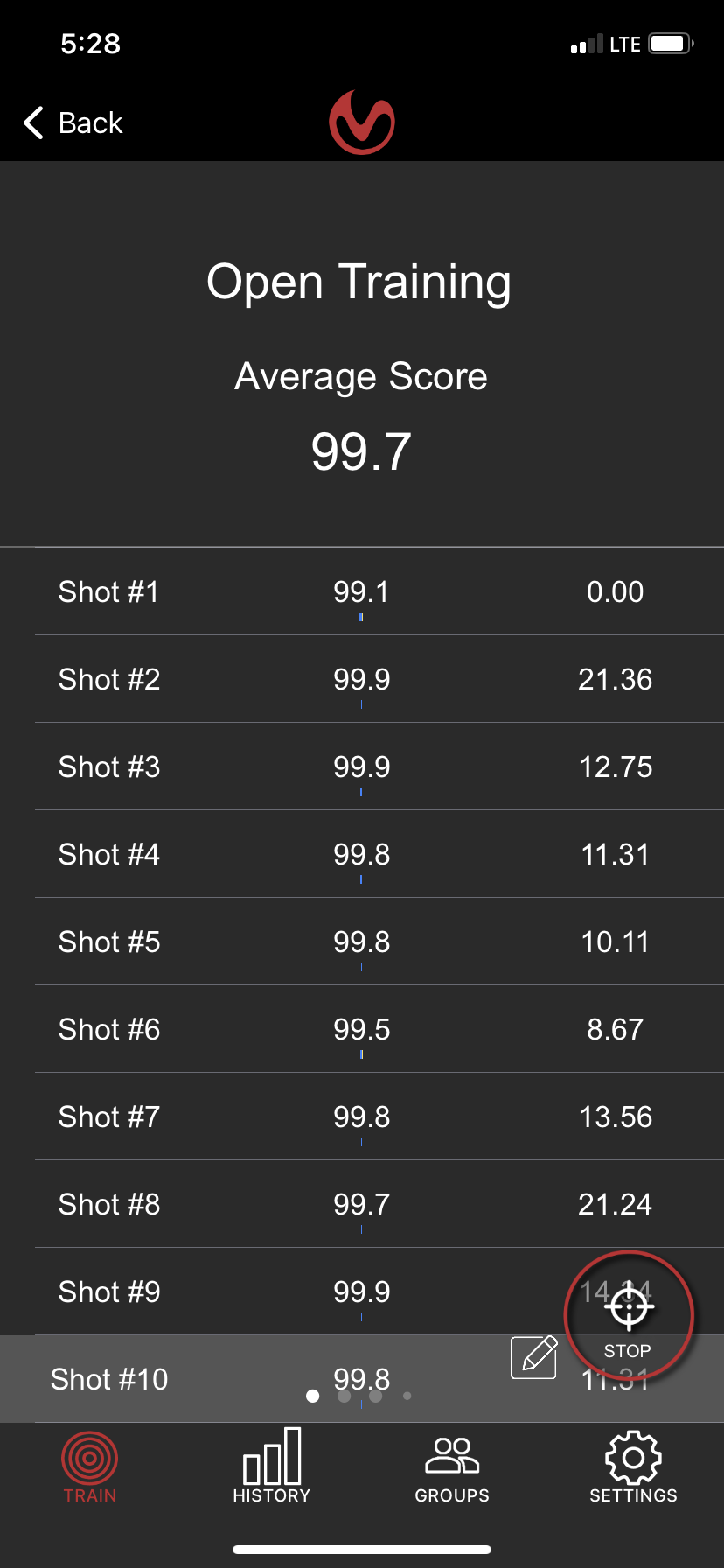Open Shot #1 row details
Viewport: 724px width, 1568px height.
(x=379, y=591)
